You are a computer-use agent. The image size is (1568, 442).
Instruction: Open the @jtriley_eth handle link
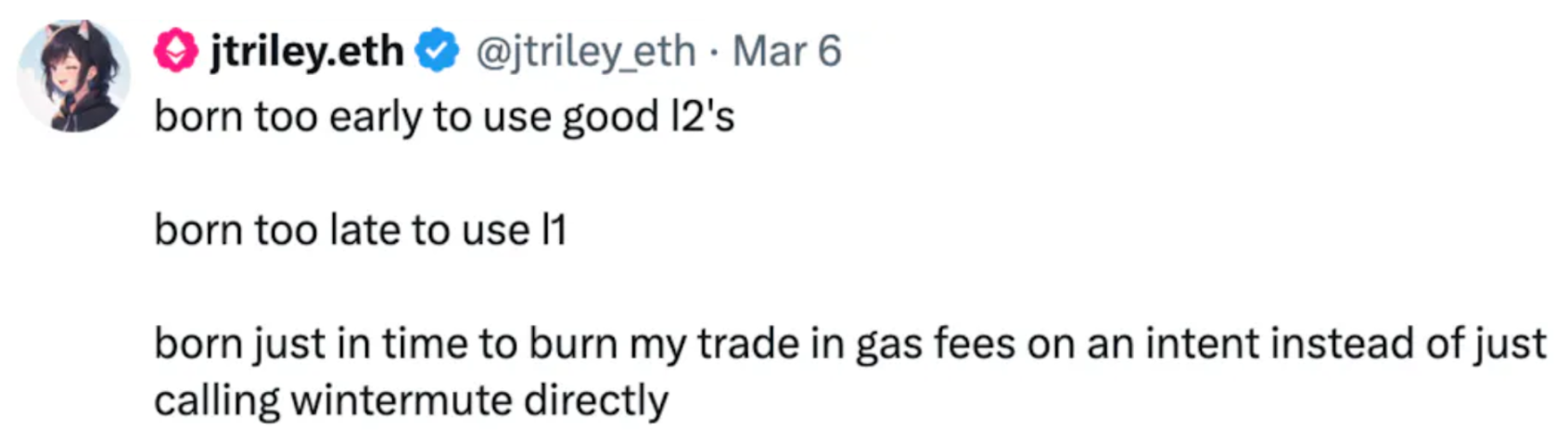(585, 51)
